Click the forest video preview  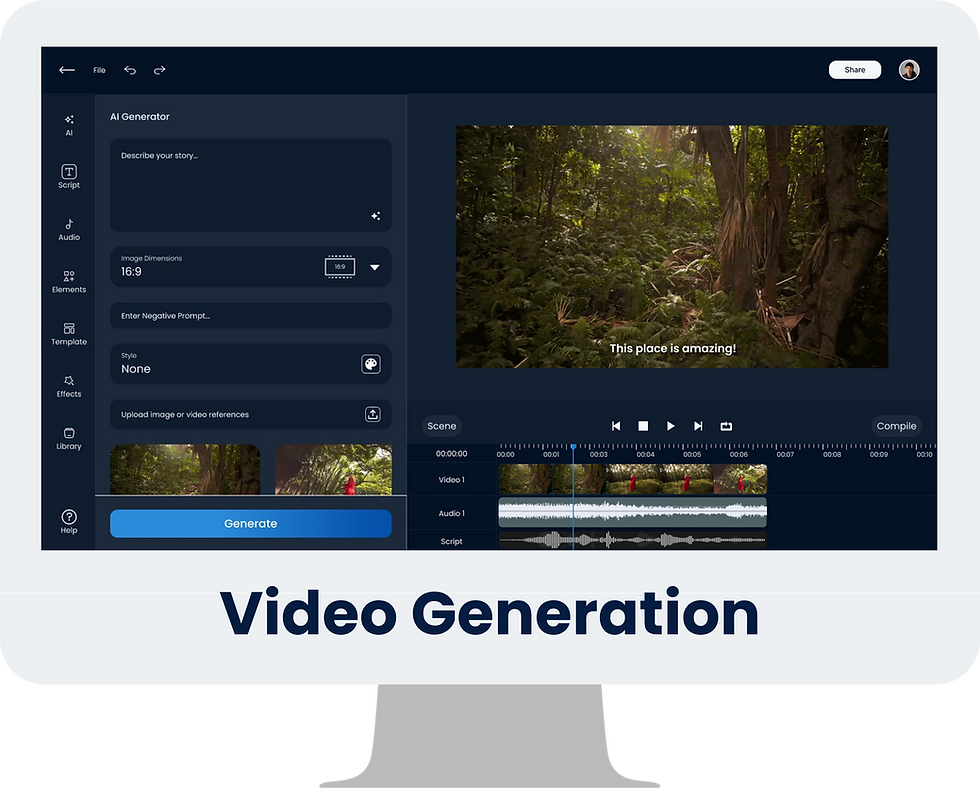(x=672, y=246)
